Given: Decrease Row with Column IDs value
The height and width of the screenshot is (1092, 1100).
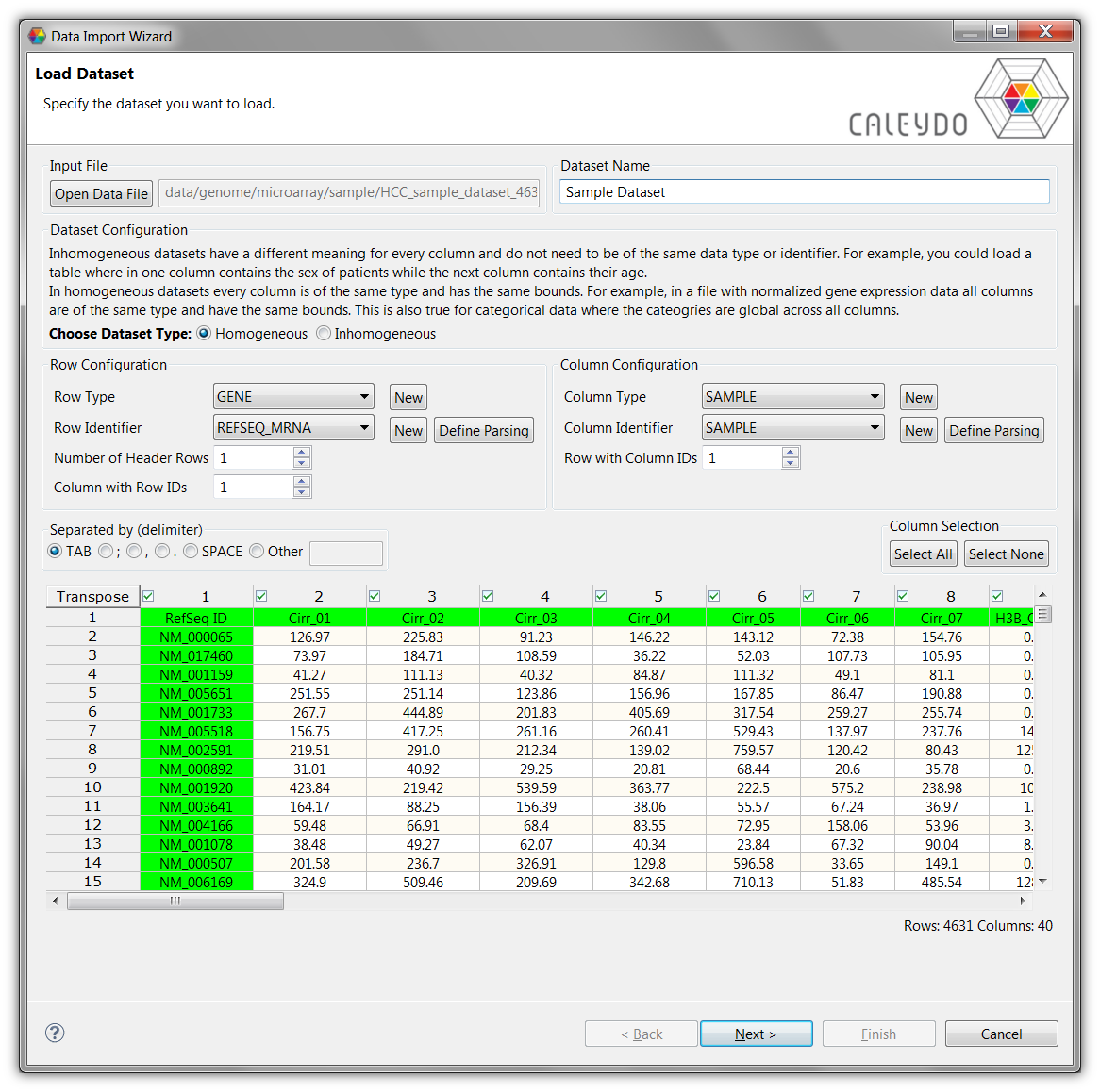Looking at the screenshot, I should [x=791, y=464].
